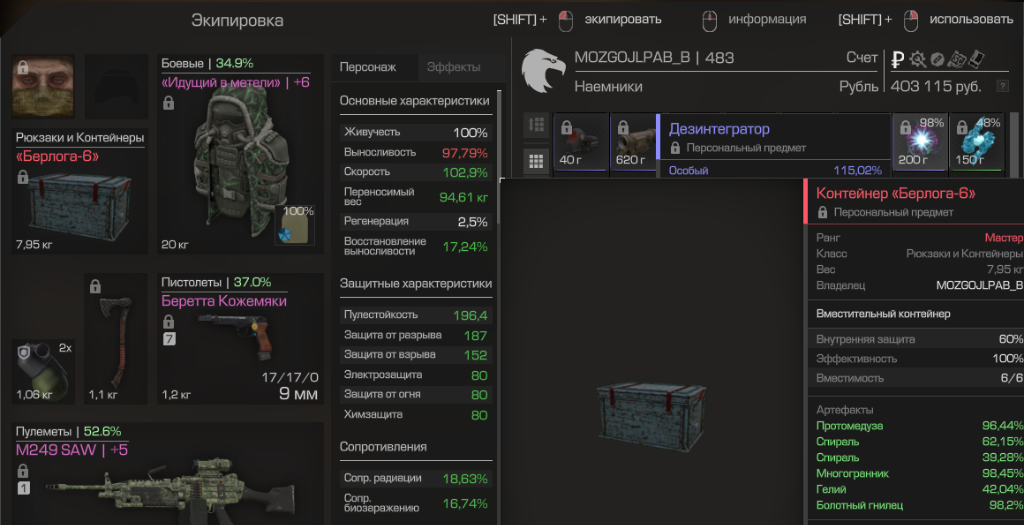Click the «Идущий в метели» armor suit
This screenshot has height=525, width=1024.
click(240, 154)
